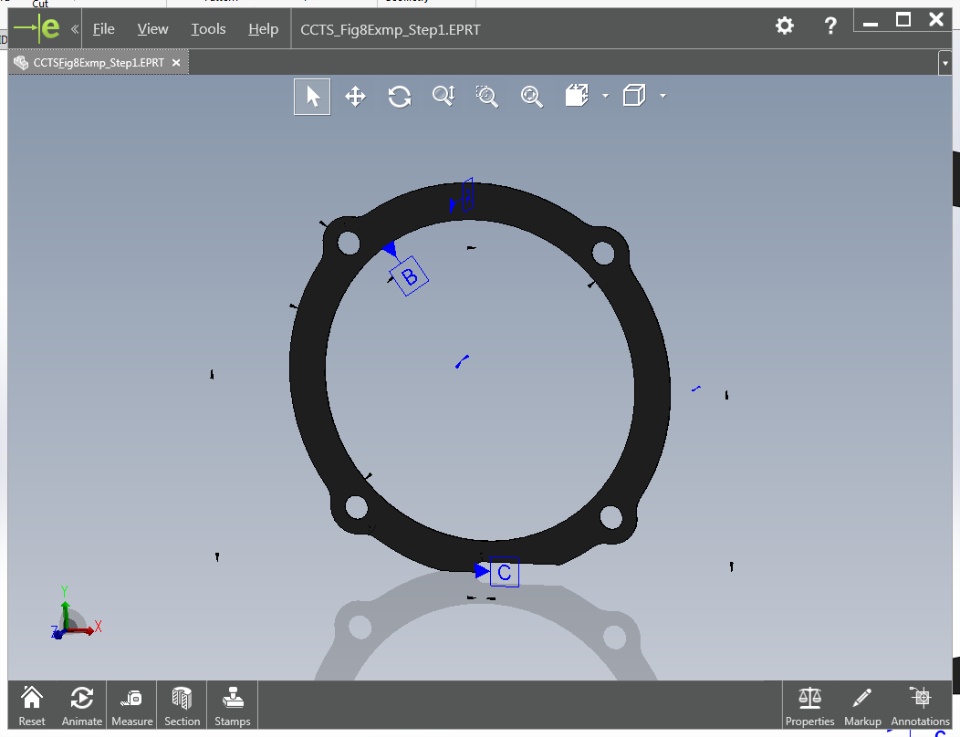Open the View menu

click(x=152, y=29)
